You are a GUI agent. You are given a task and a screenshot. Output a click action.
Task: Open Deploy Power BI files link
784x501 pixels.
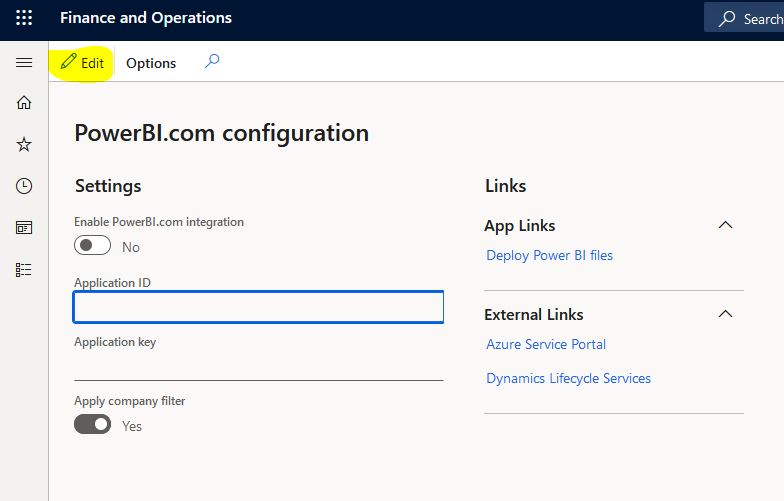550,256
